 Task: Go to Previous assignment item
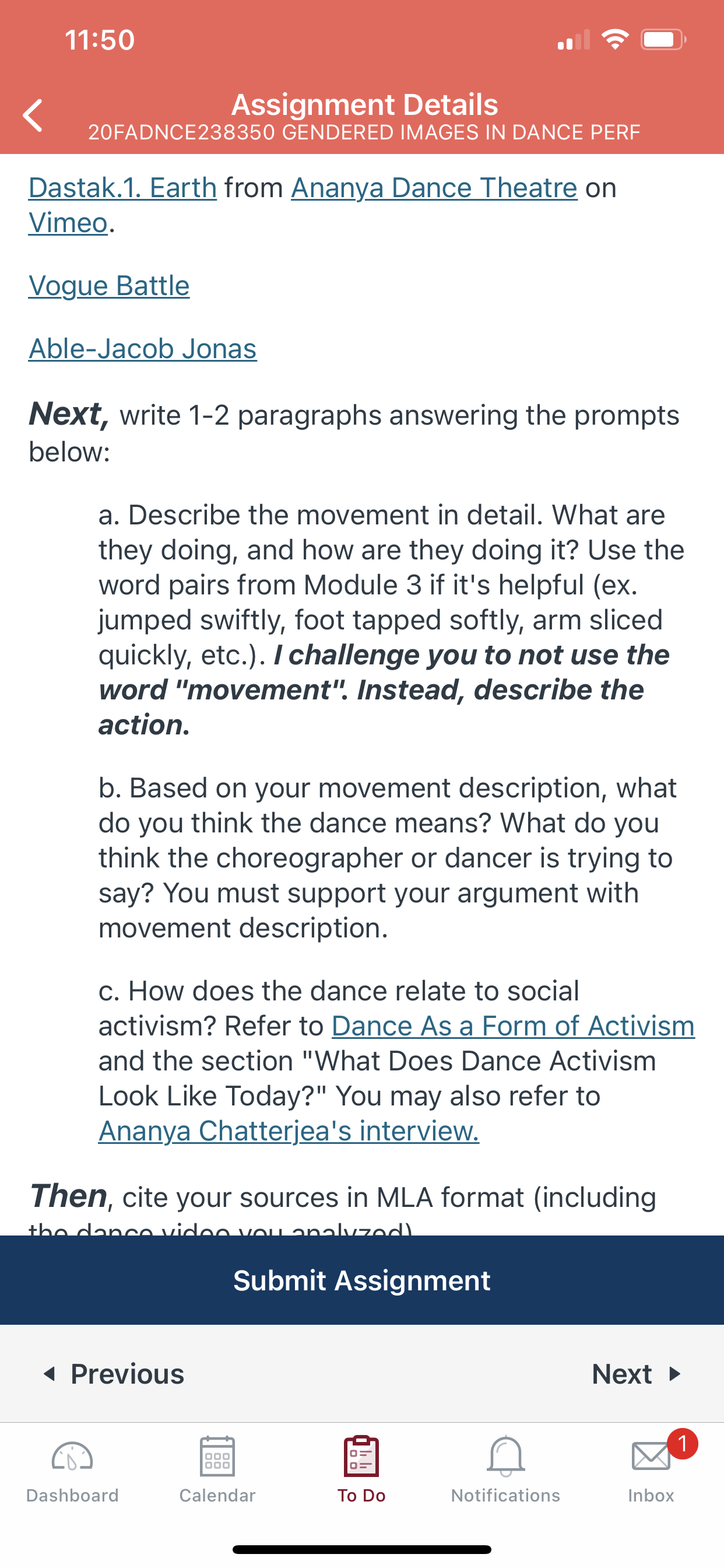[114, 1374]
